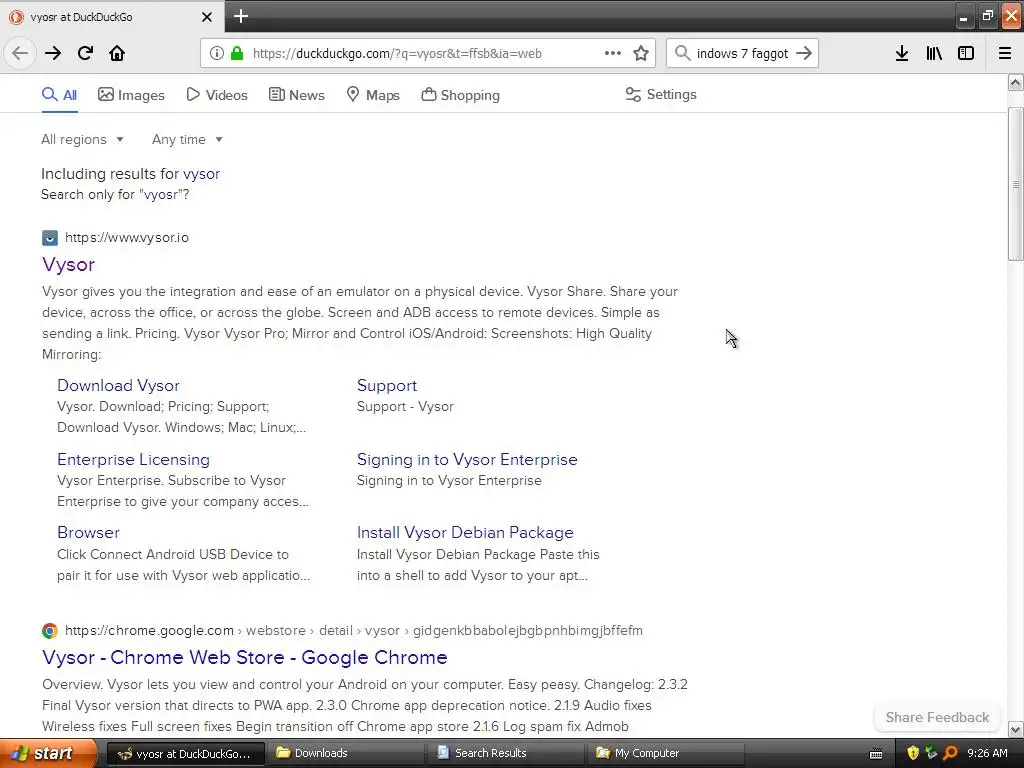Close the vyosr at DuckDuckGo tab
The width and height of the screenshot is (1024, 768).
pos(207,17)
